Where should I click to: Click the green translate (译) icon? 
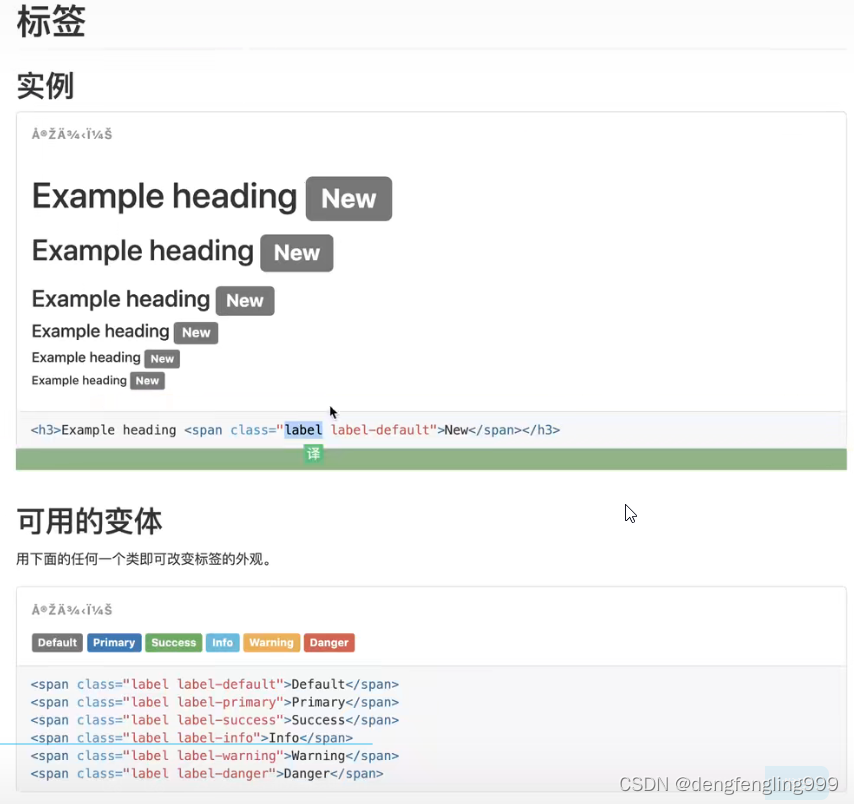click(x=313, y=453)
